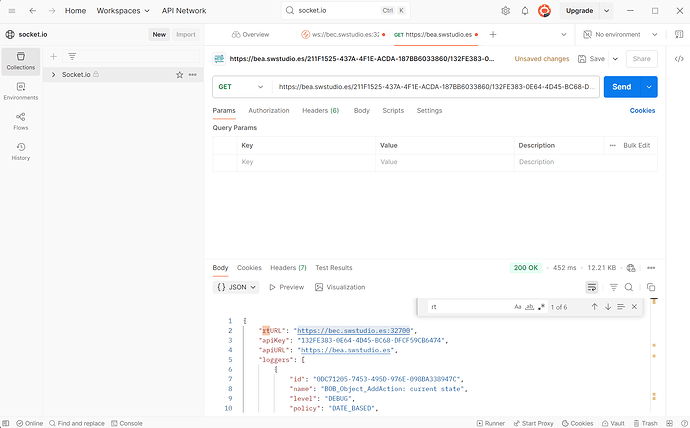Image resolution: width=690 pixels, height=428 pixels.
Task: Switch to the ws://bec.swstudio.es tab
Action: click(x=342, y=34)
